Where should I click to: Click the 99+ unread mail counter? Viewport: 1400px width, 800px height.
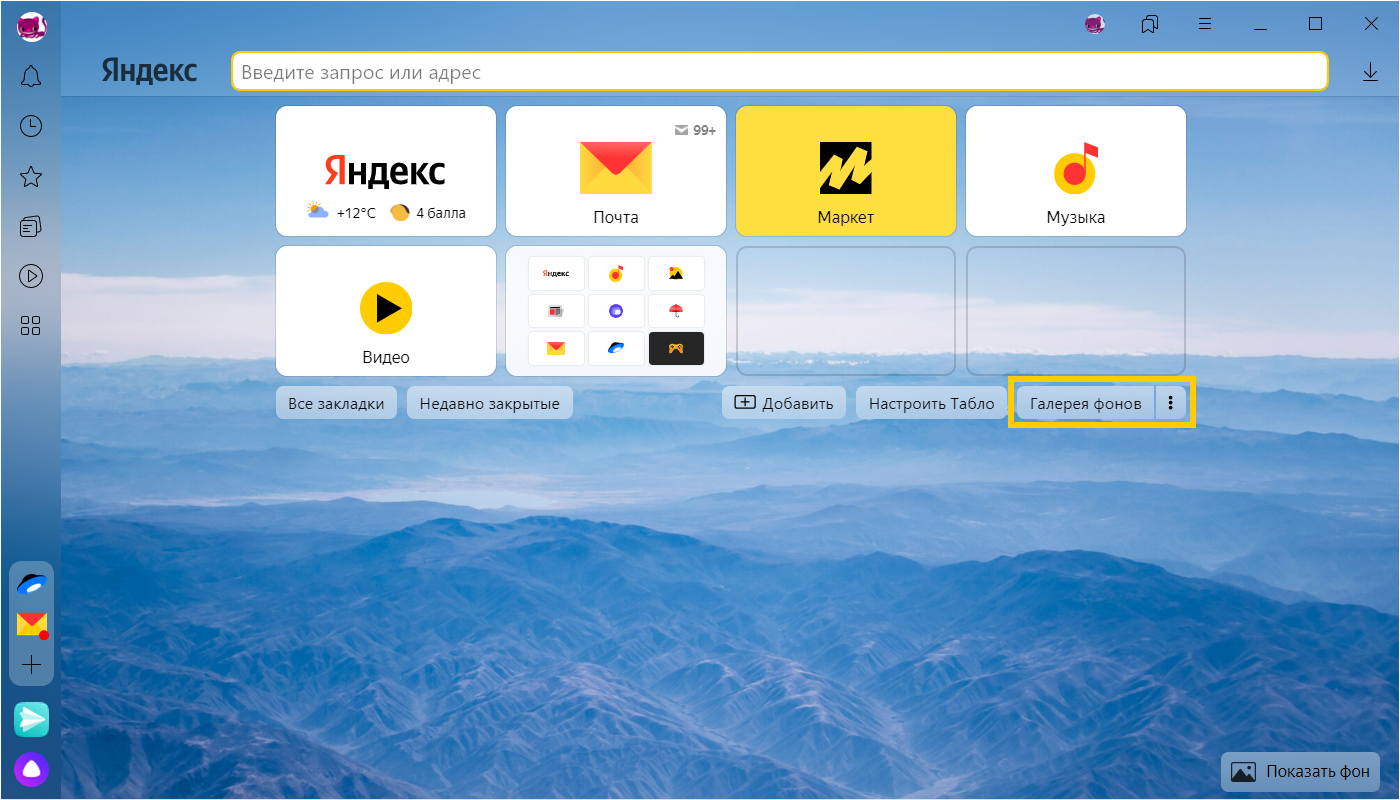(x=695, y=130)
